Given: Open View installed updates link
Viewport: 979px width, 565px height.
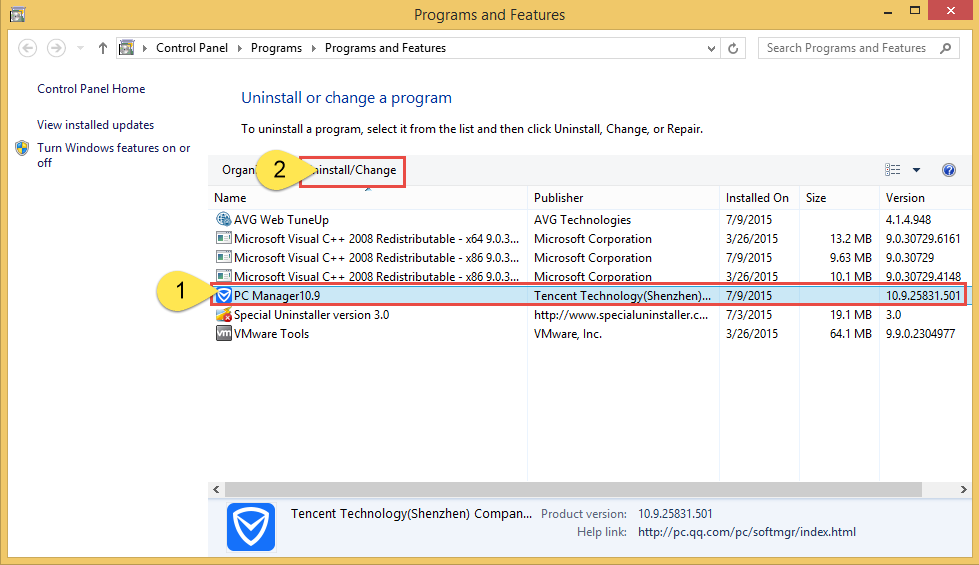Looking at the screenshot, I should pos(96,125).
